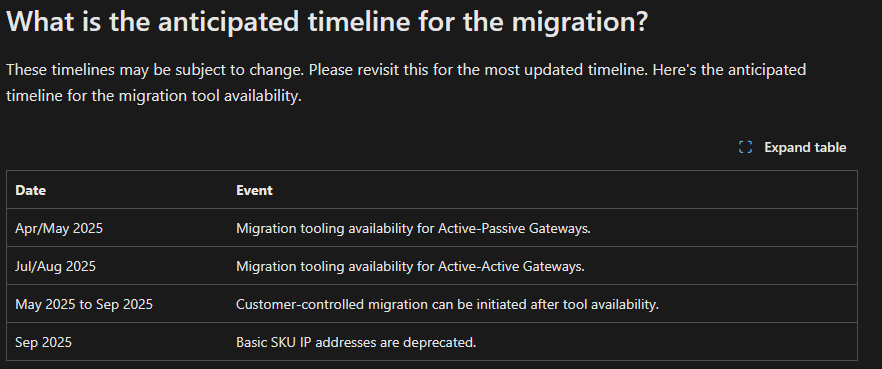Click the Basic SKU IP addresses deprecated text

tap(356, 342)
